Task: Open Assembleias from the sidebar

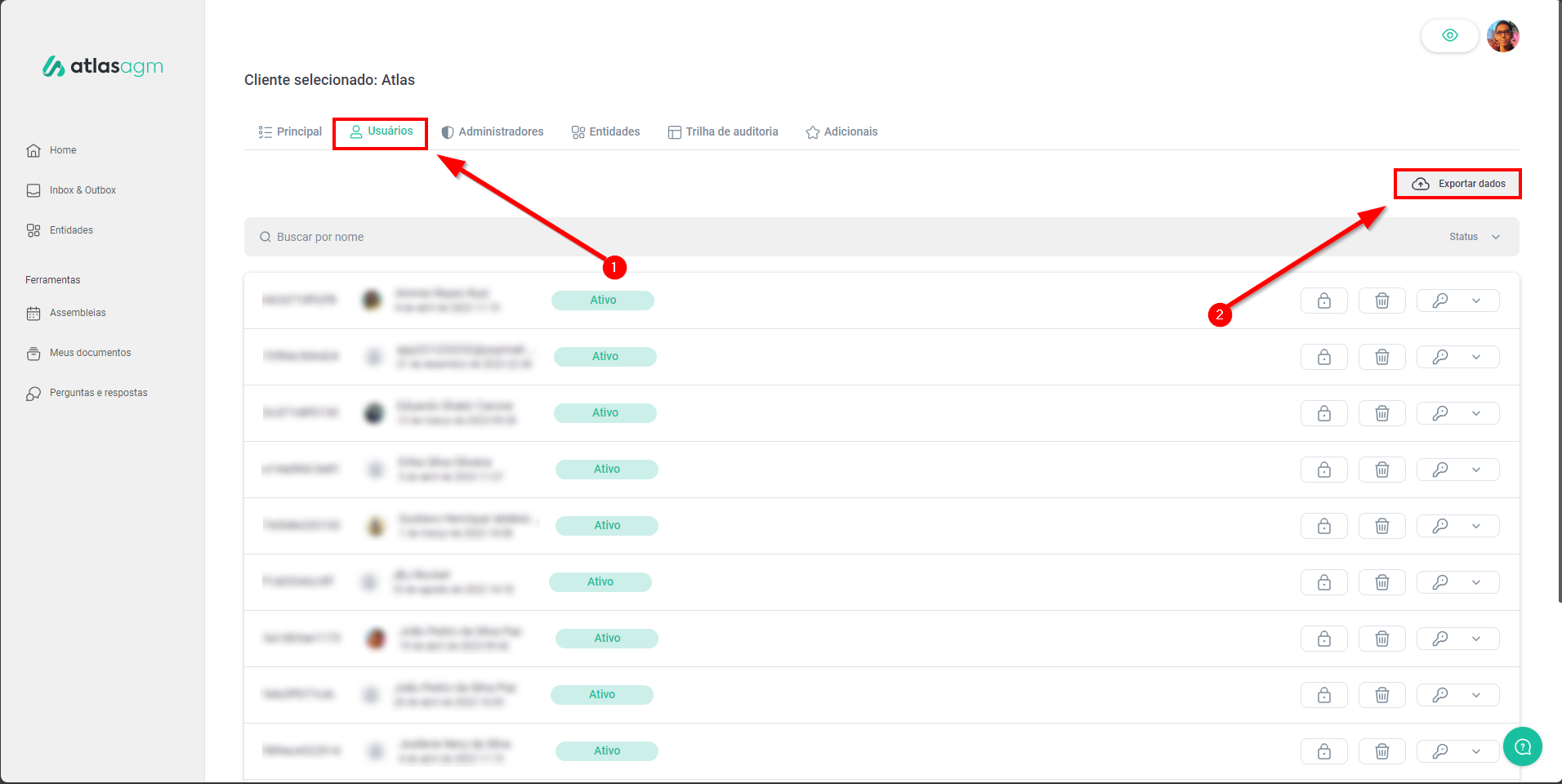Action: [78, 313]
